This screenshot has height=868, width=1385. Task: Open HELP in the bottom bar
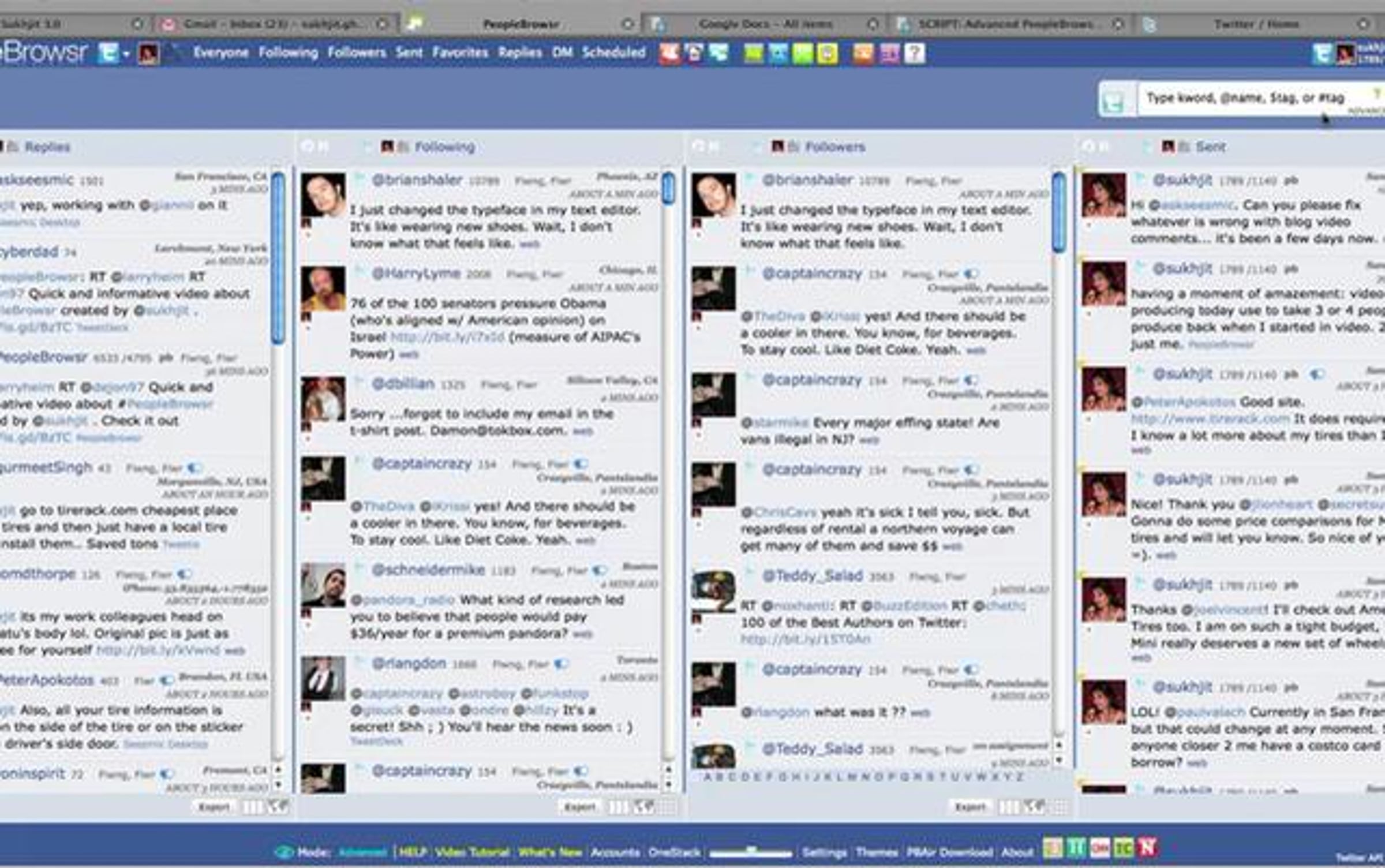pyautogui.click(x=413, y=852)
